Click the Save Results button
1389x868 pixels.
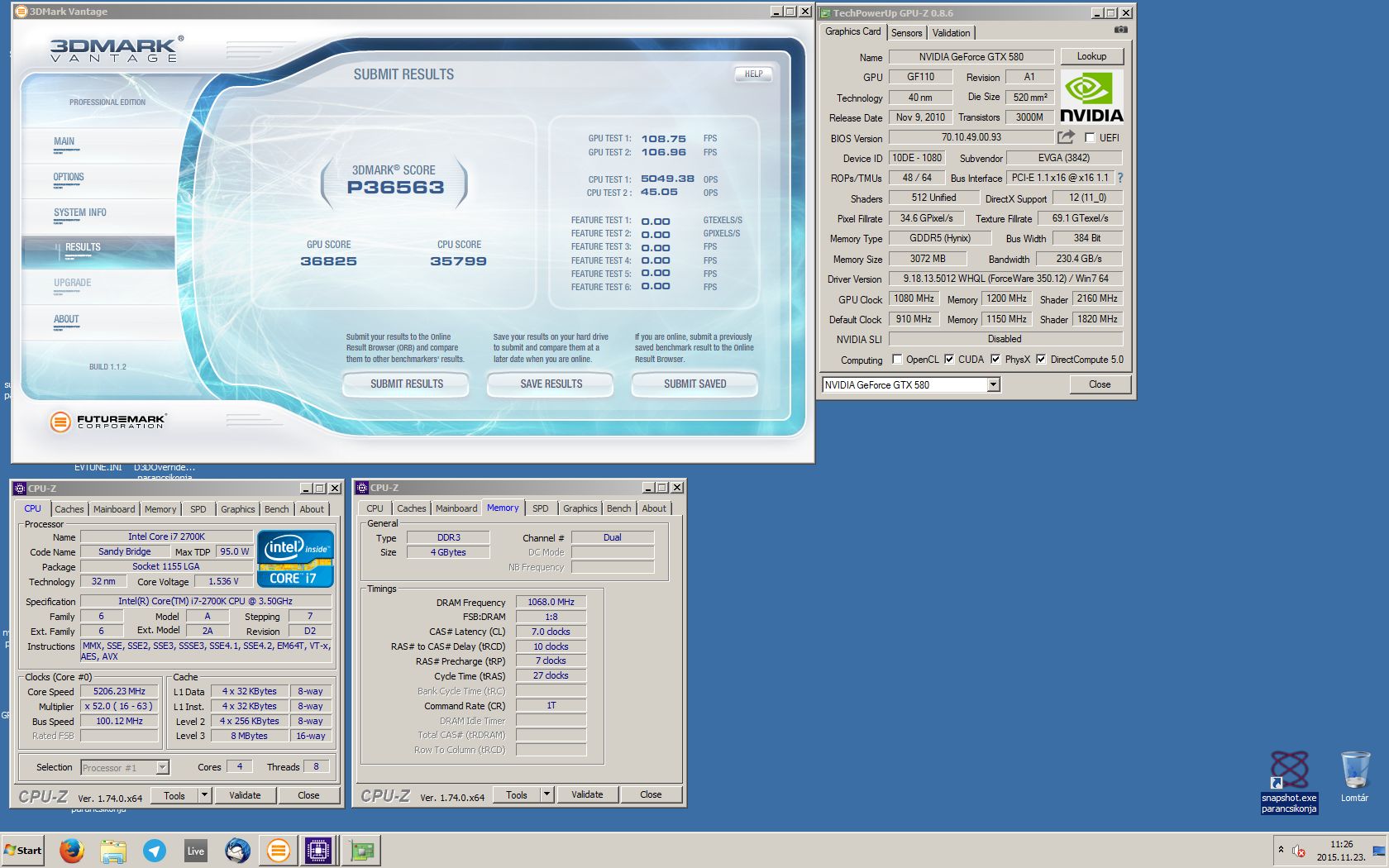coord(551,384)
